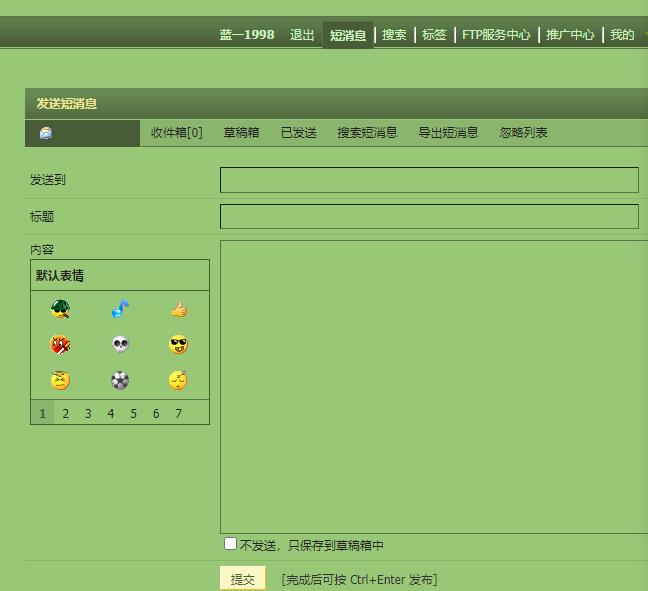The height and width of the screenshot is (591, 648).
Task: Open the 我的 menu item
Action: click(x=622, y=35)
